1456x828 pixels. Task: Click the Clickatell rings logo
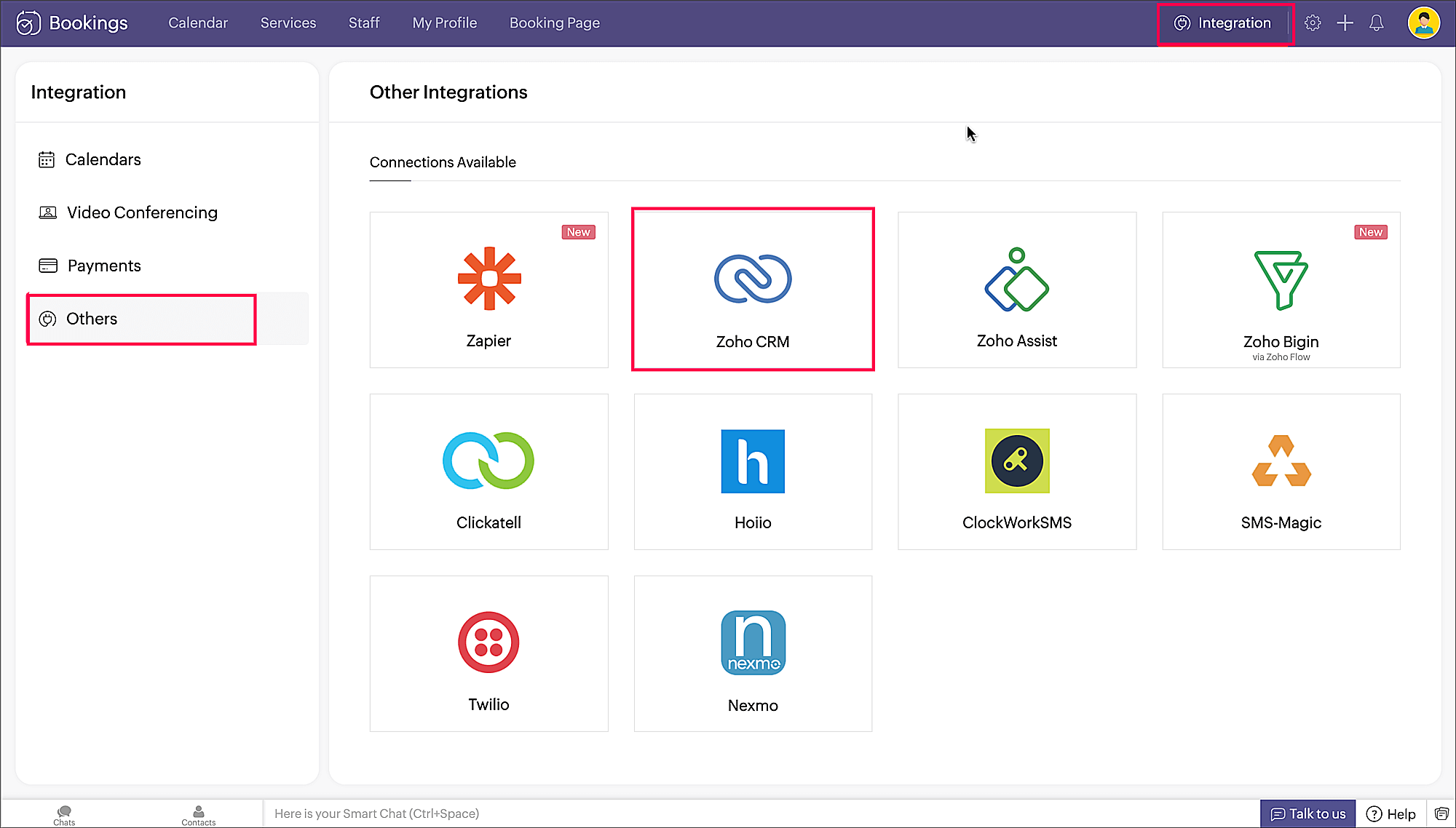click(x=488, y=461)
